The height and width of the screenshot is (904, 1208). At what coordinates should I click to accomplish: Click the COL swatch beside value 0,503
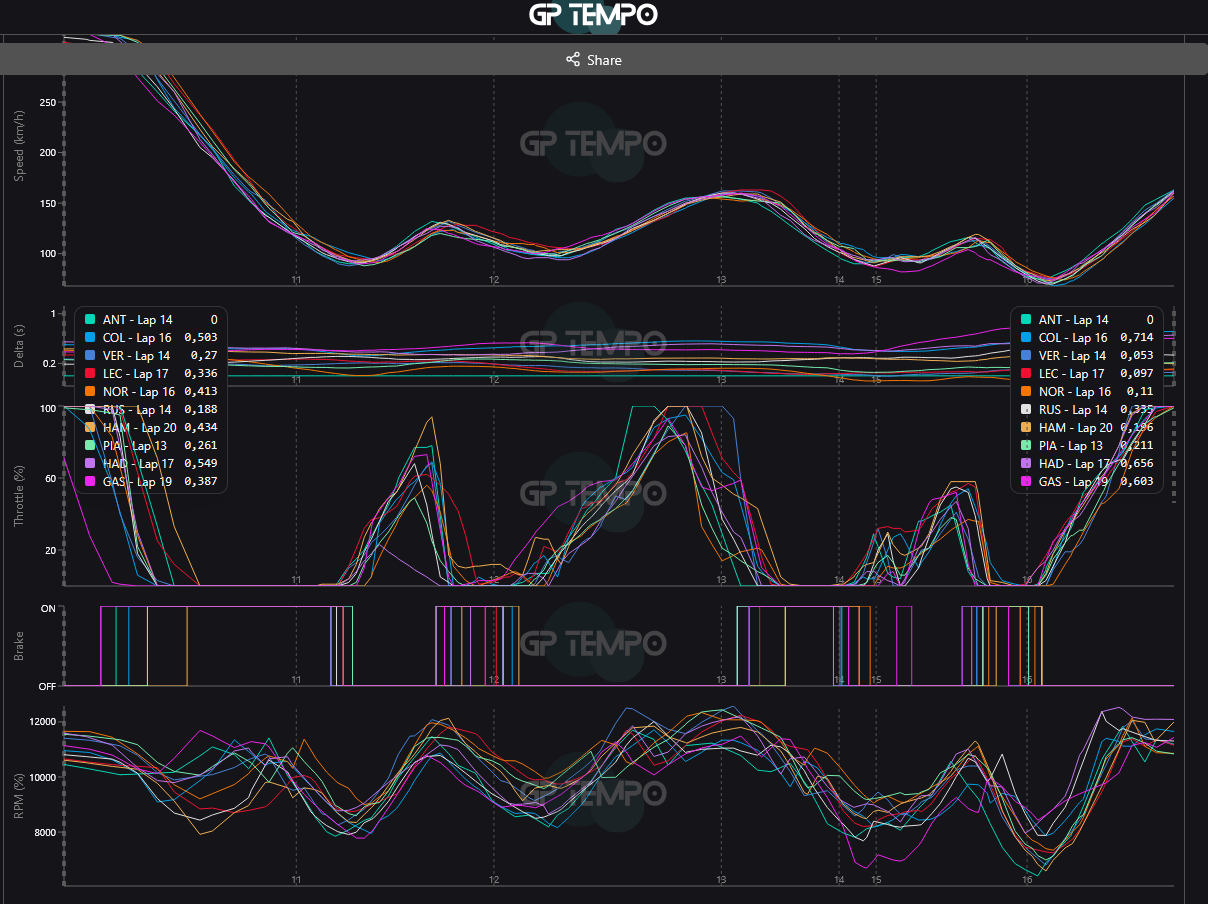point(90,338)
